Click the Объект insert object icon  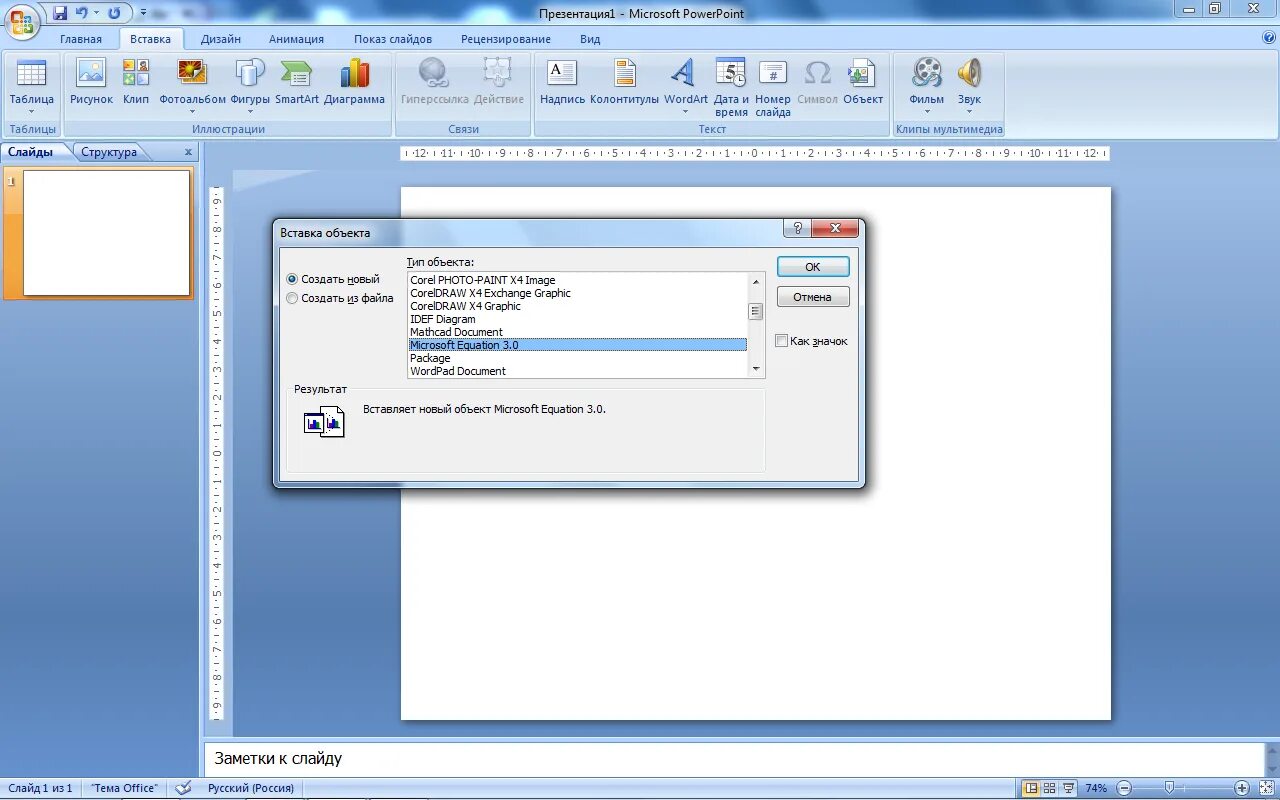(x=862, y=74)
